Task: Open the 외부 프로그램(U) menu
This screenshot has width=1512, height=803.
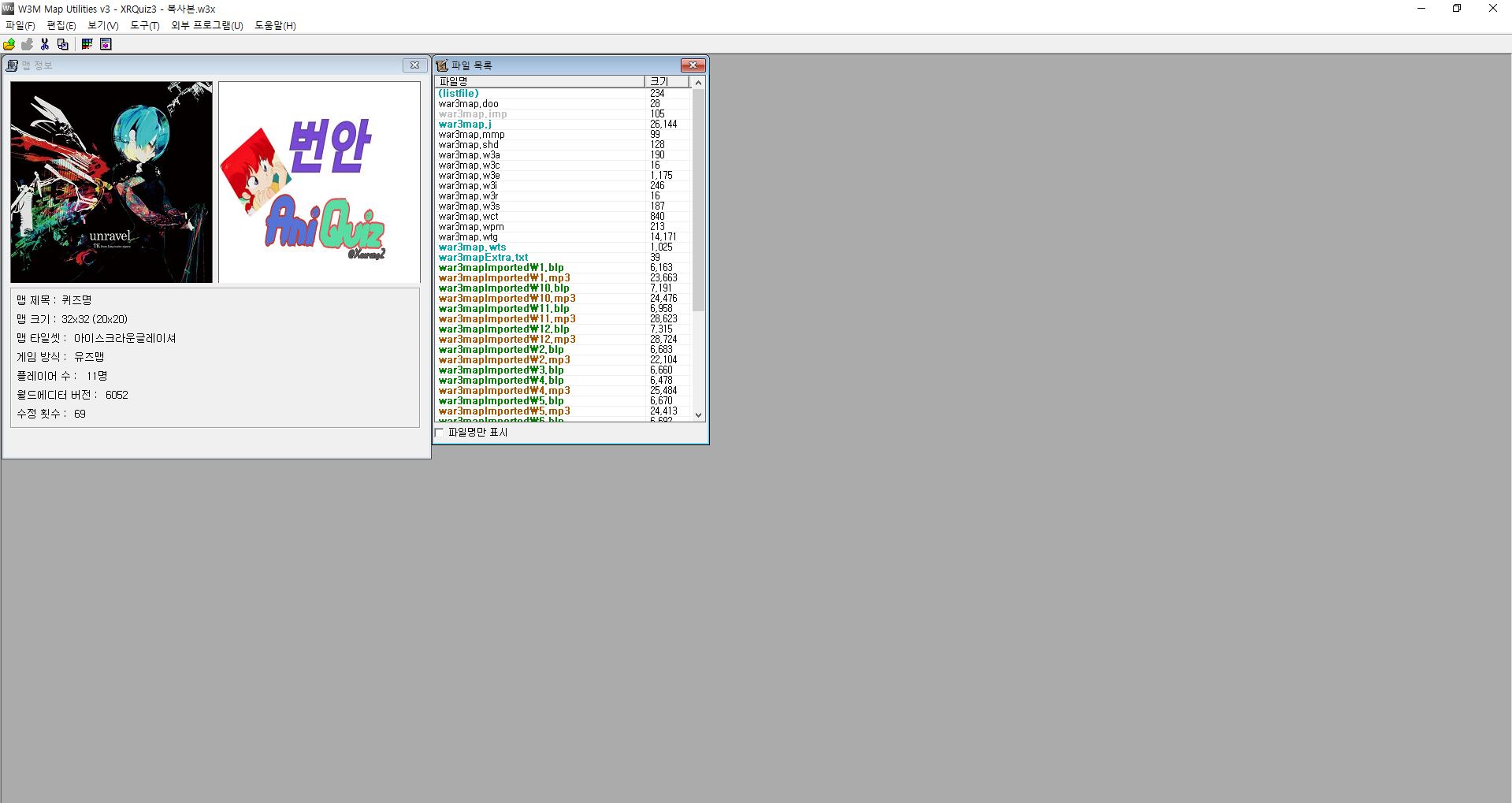Action: pyautogui.click(x=207, y=25)
